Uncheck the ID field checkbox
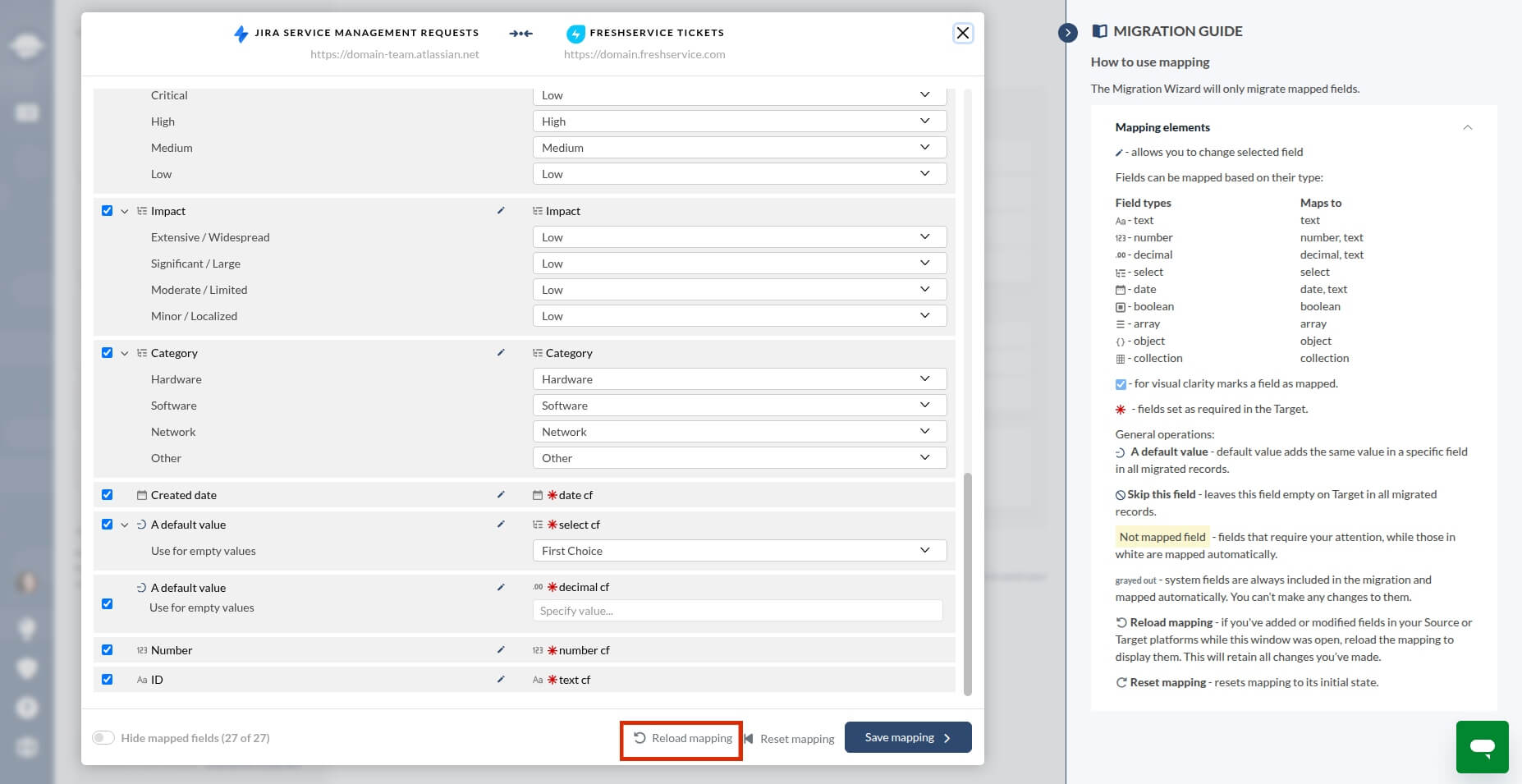The image size is (1522, 784). point(107,680)
